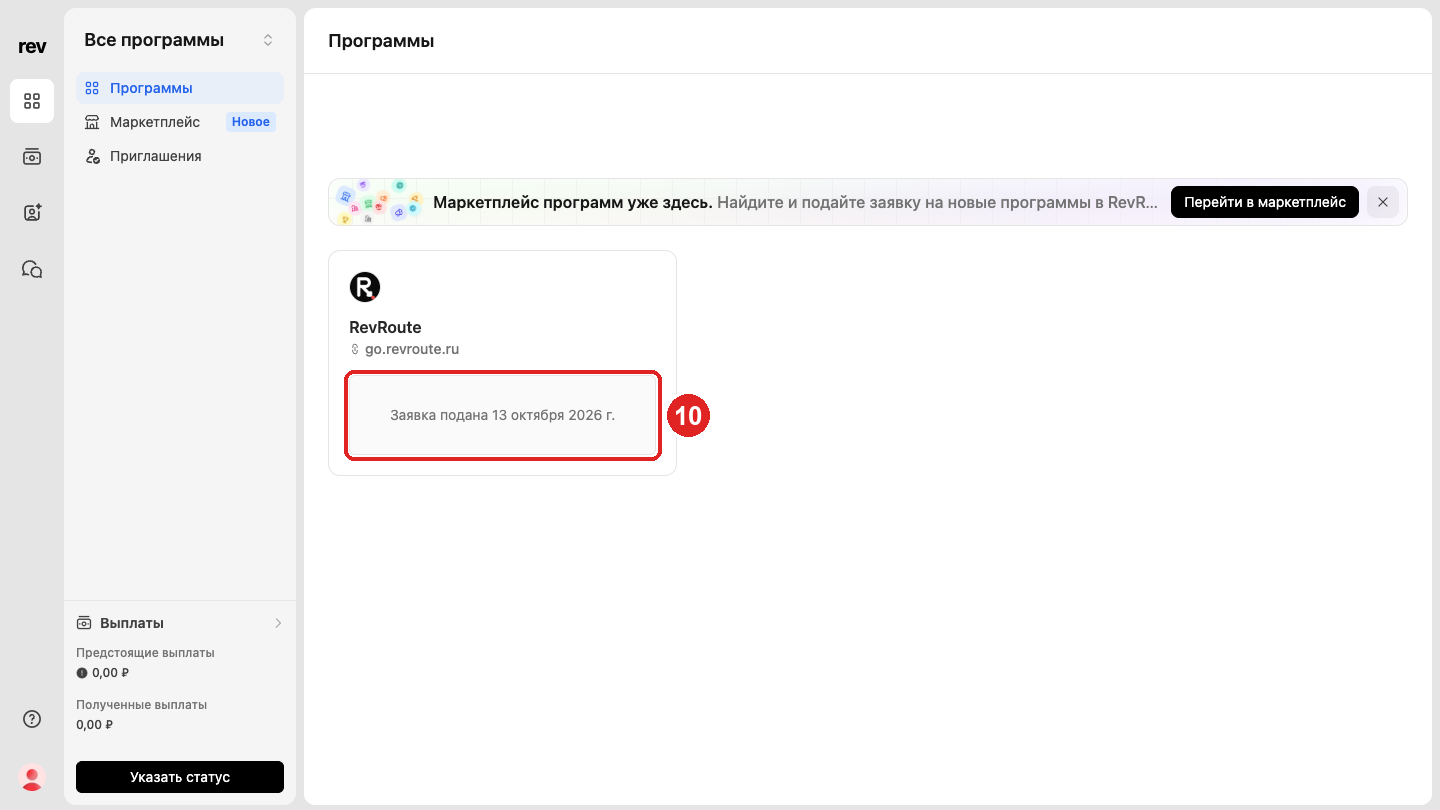1440x810 pixels.
Task: Click 'Перейти в маркетплейс' button
Action: [x=1265, y=202]
